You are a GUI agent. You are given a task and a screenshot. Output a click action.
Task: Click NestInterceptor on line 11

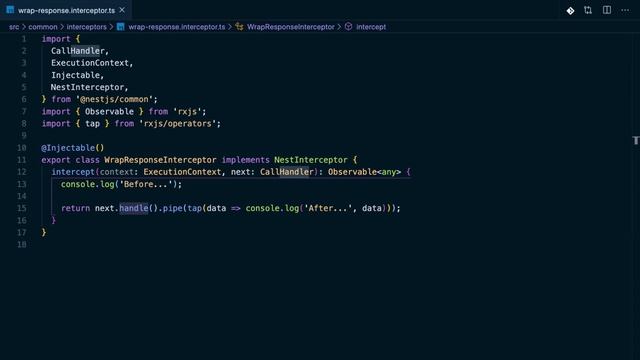click(311, 160)
